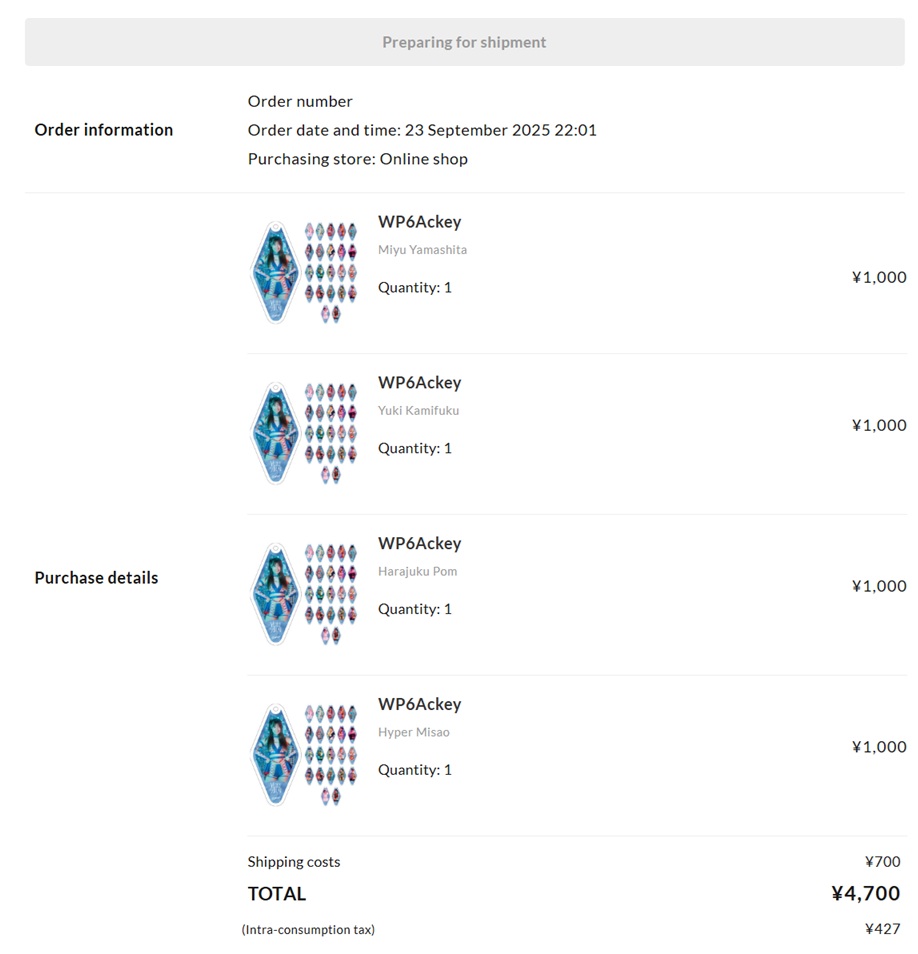Click the Purchase details heading
918x954 pixels.
(x=96, y=578)
